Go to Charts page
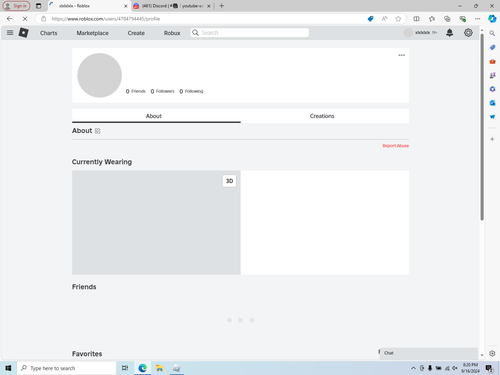The width and height of the screenshot is (500, 375). [x=49, y=33]
